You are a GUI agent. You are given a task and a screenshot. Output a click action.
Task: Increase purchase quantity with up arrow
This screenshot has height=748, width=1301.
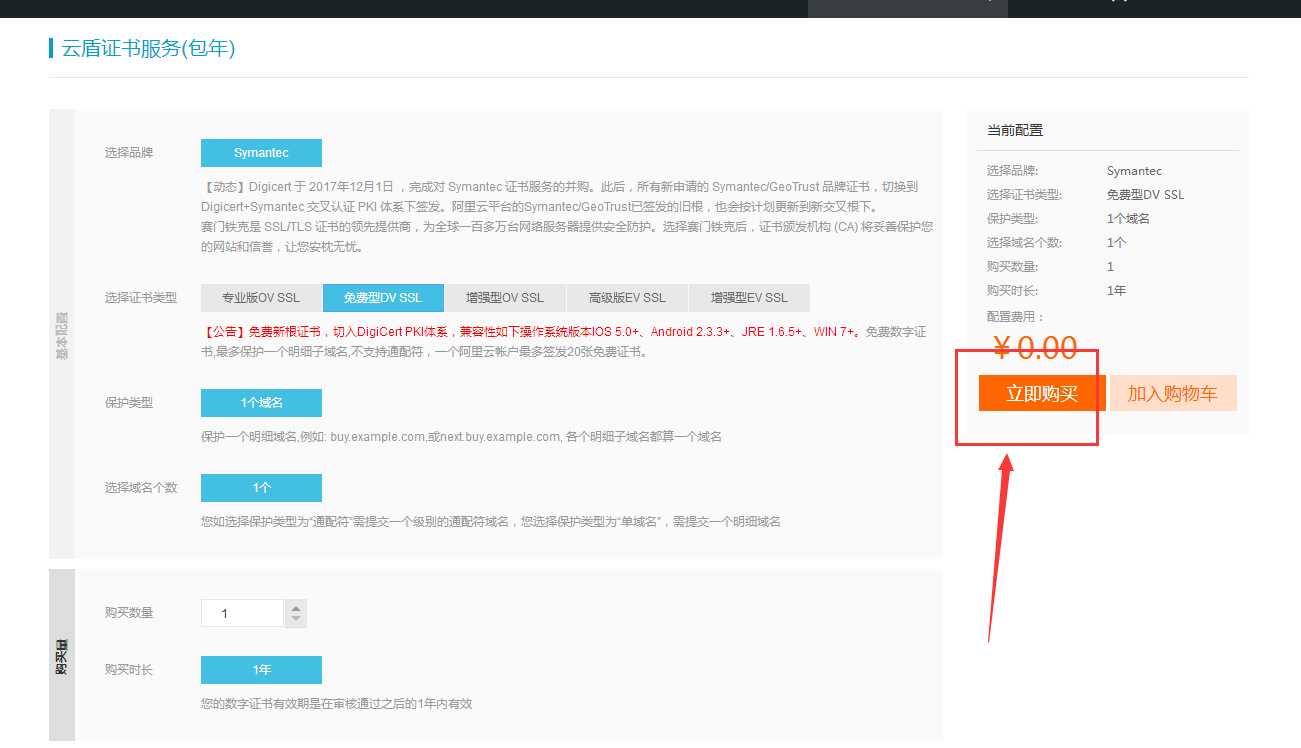(295, 607)
